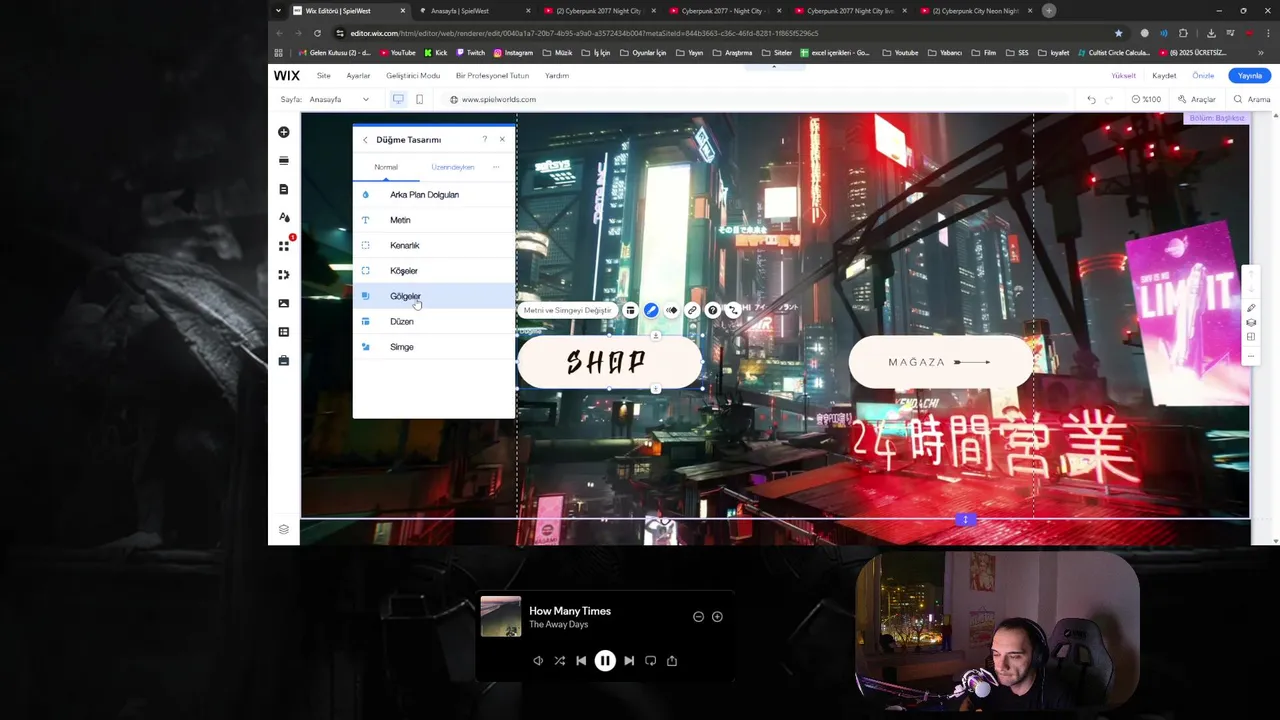
Task: Click the Önizle preview link
Action: 1203,75
